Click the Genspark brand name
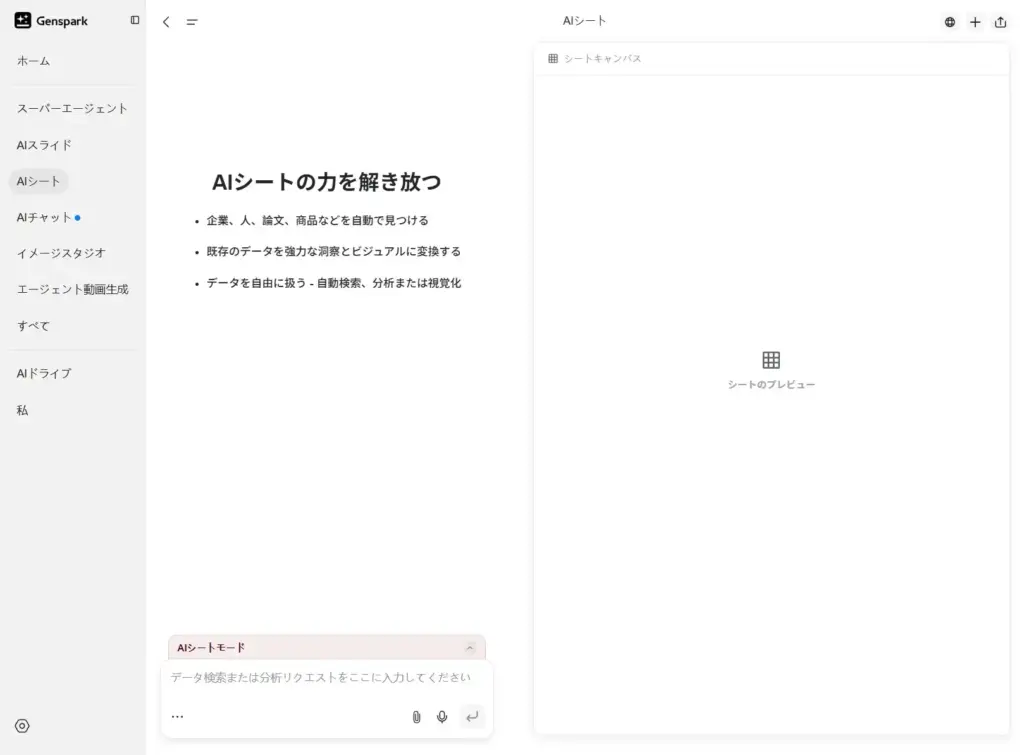Image resolution: width=1024 pixels, height=755 pixels. click(x=62, y=21)
